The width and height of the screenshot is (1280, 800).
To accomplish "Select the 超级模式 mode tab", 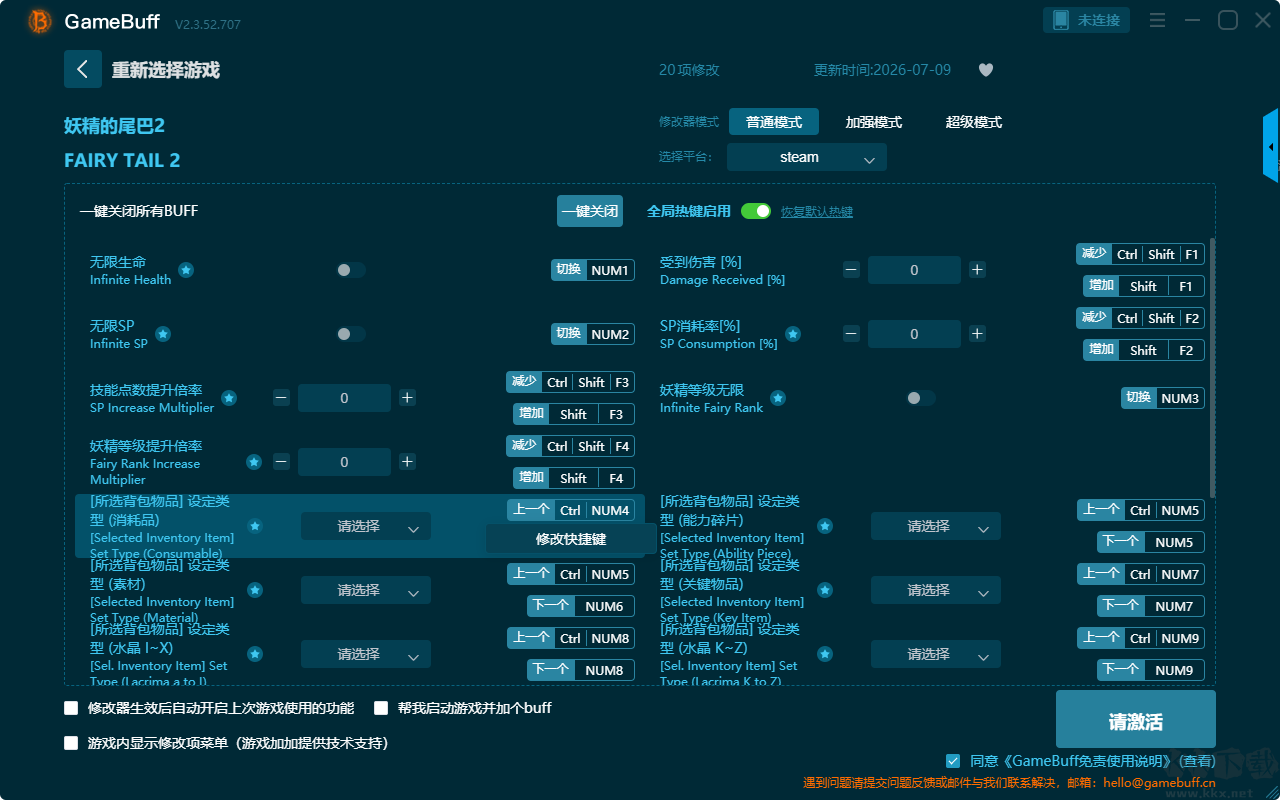I will click(974, 122).
